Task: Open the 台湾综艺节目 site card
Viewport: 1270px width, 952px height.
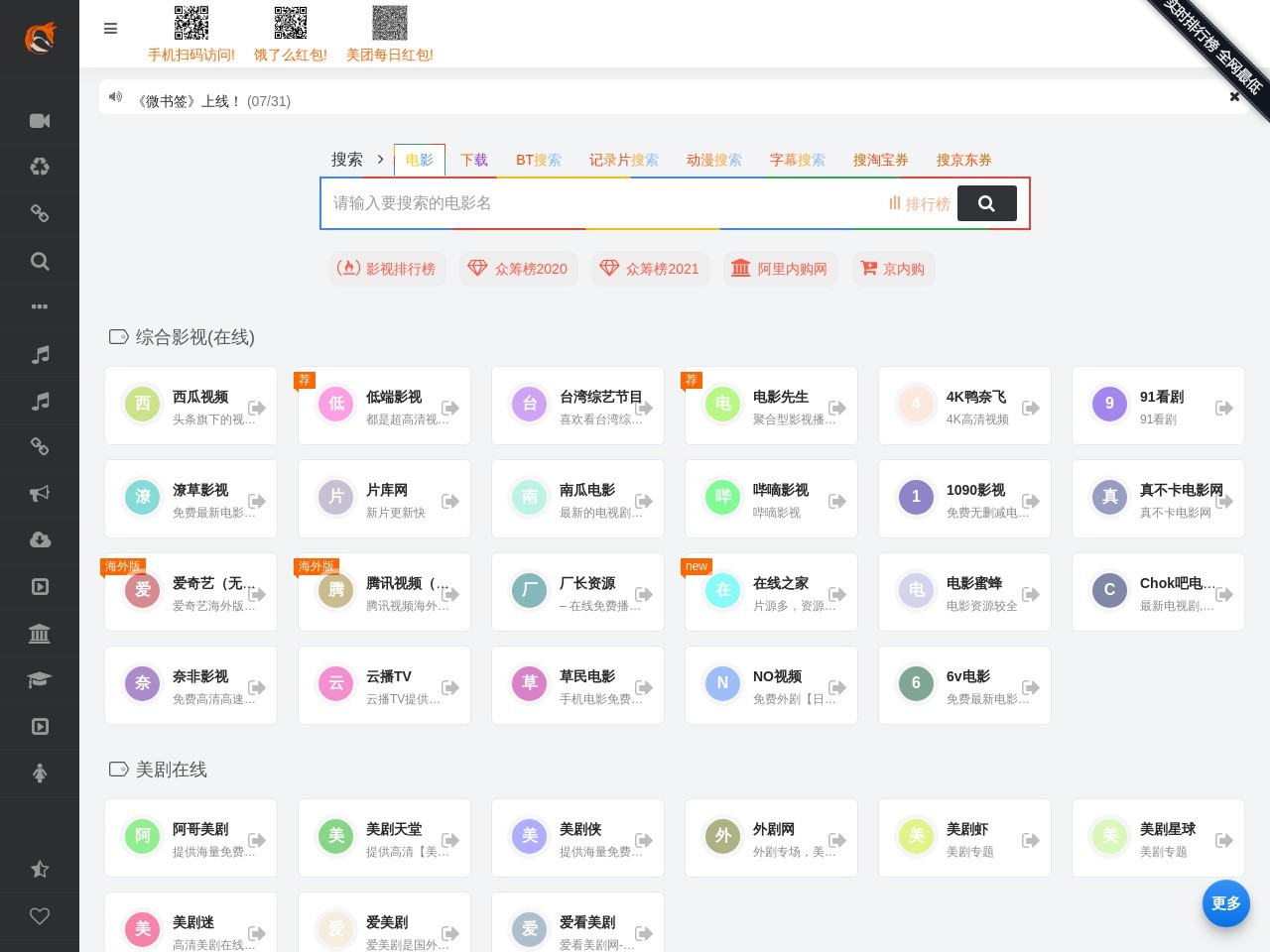Action: point(577,406)
